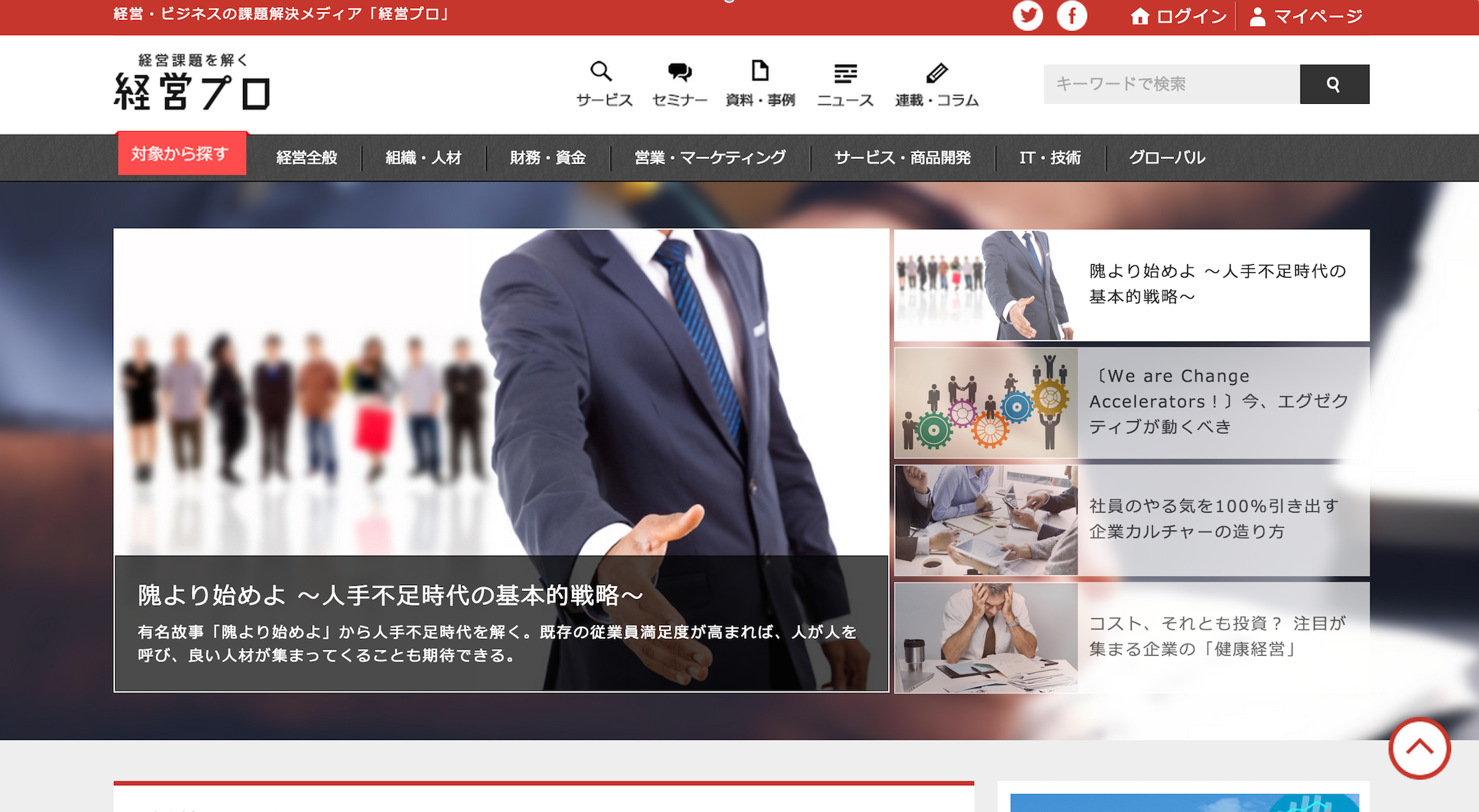Screen dimensions: 1479x812
Task: Click header tagline 経営・ビジネスの課題解決メディア
Action: (282, 14)
